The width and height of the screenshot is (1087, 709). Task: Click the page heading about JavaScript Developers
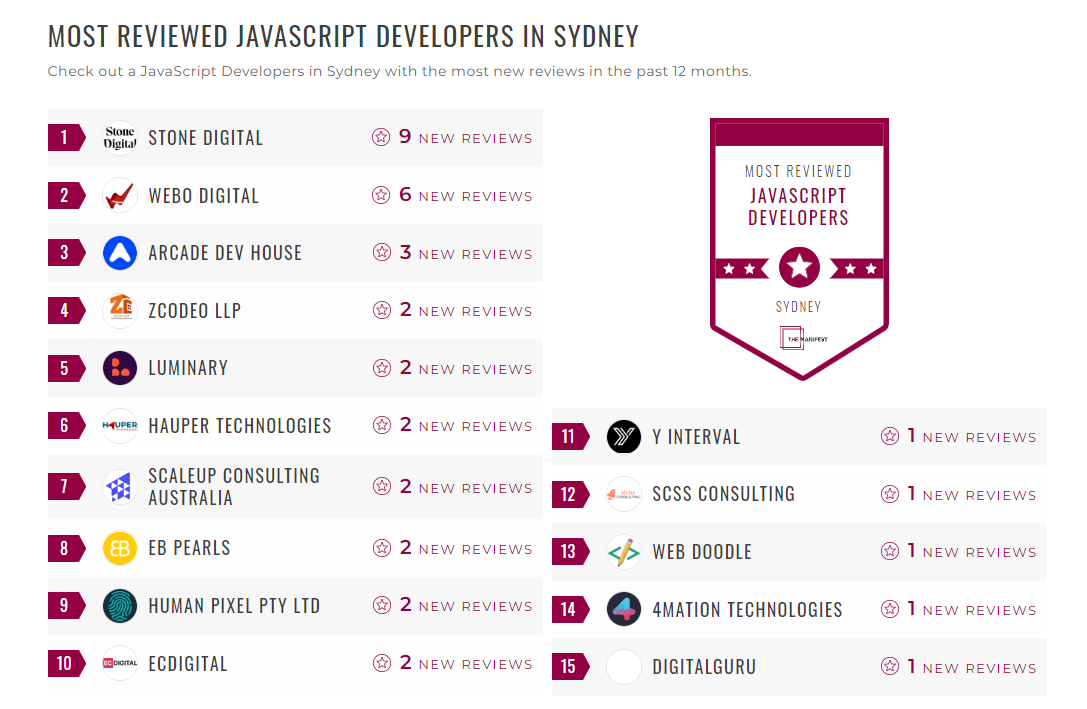(x=342, y=36)
